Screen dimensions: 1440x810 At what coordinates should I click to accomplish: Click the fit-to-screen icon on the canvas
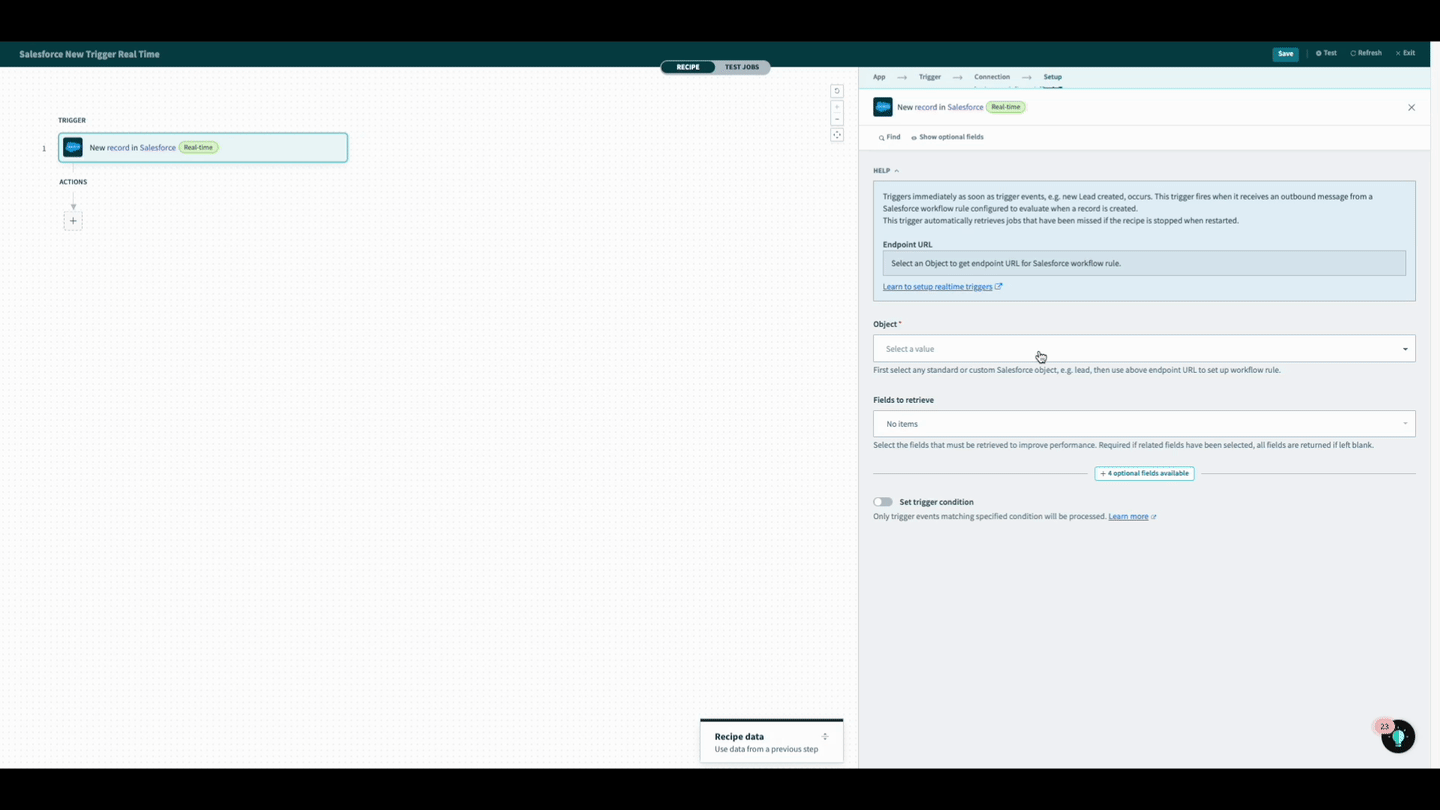point(837,135)
